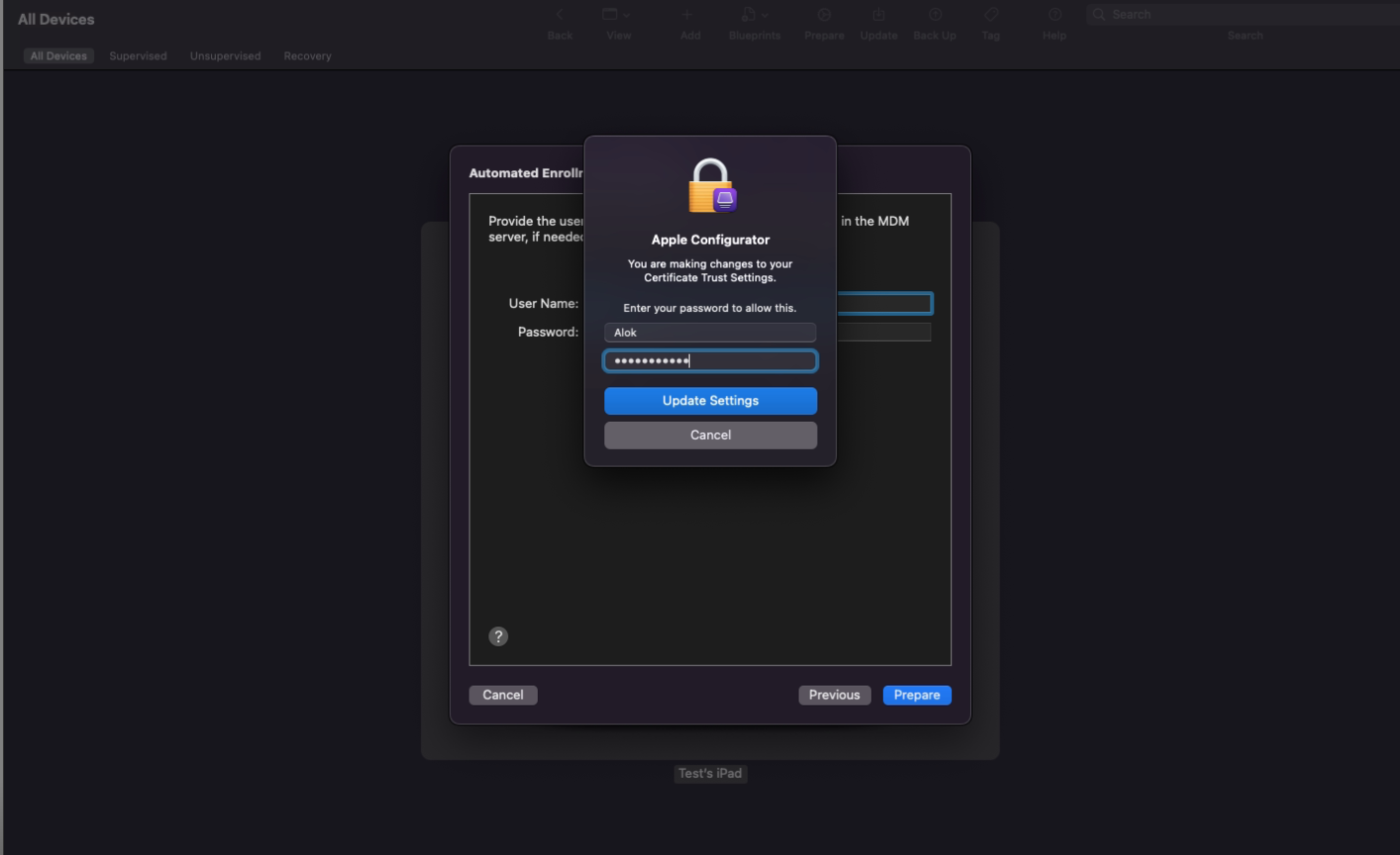Click the Prepare toolbar icon
Image resolution: width=1400 pixels, height=855 pixels.
pyautogui.click(x=824, y=15)
